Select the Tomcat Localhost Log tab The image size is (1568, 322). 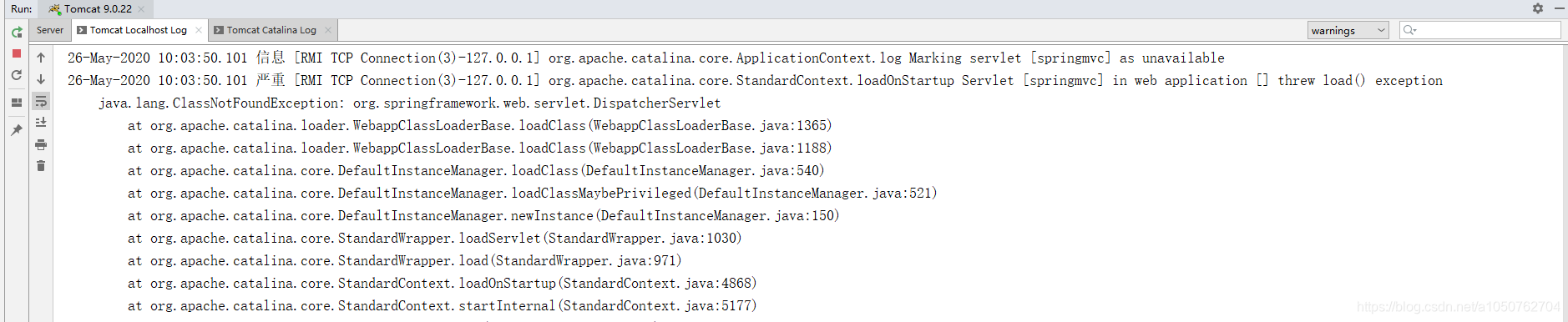139,30
